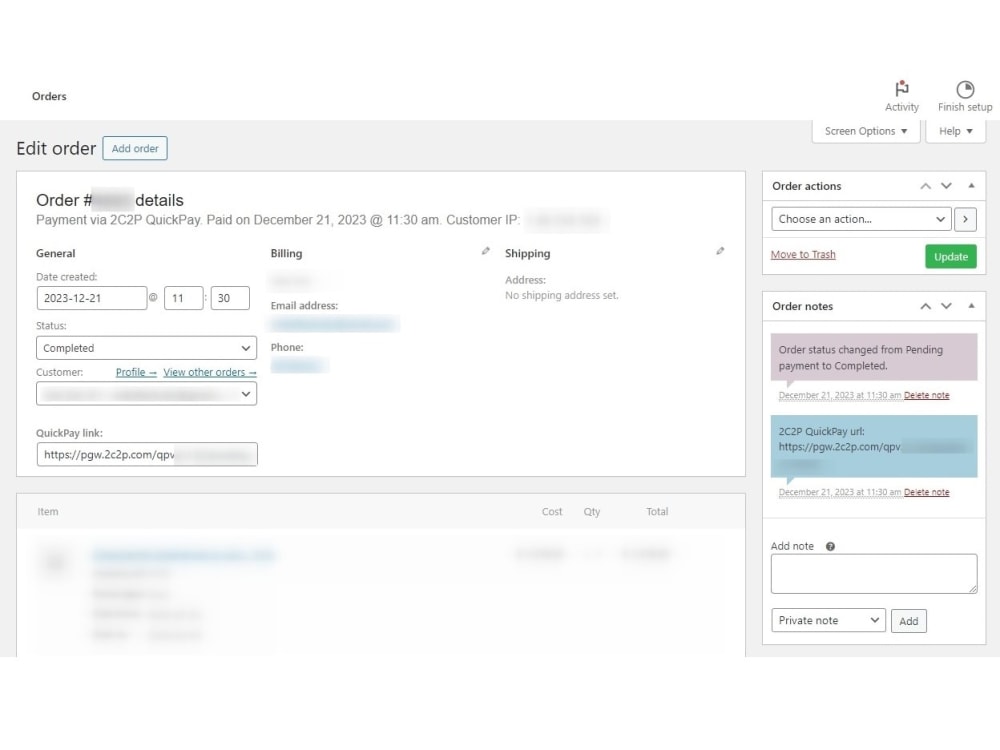The width and height of the screenshot is (1000, 750).
Task: Click the arrow button next to Choose an action
Action: pos(965,219)
